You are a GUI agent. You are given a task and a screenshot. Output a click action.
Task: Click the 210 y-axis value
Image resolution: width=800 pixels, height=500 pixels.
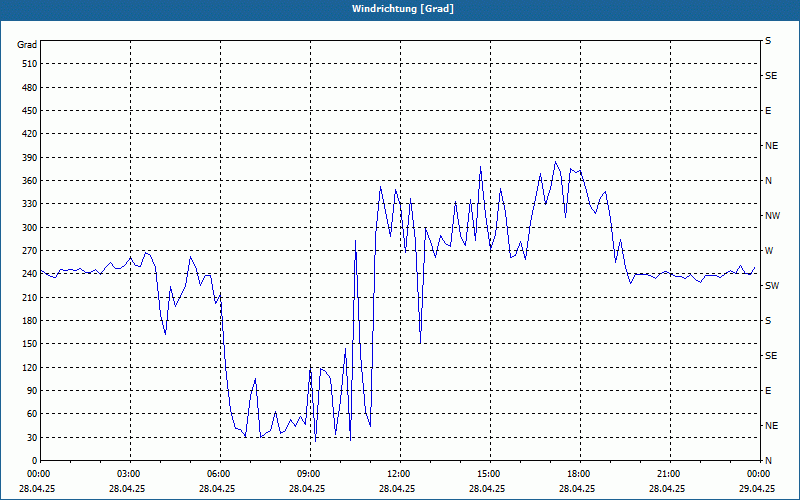pos(30,297)
